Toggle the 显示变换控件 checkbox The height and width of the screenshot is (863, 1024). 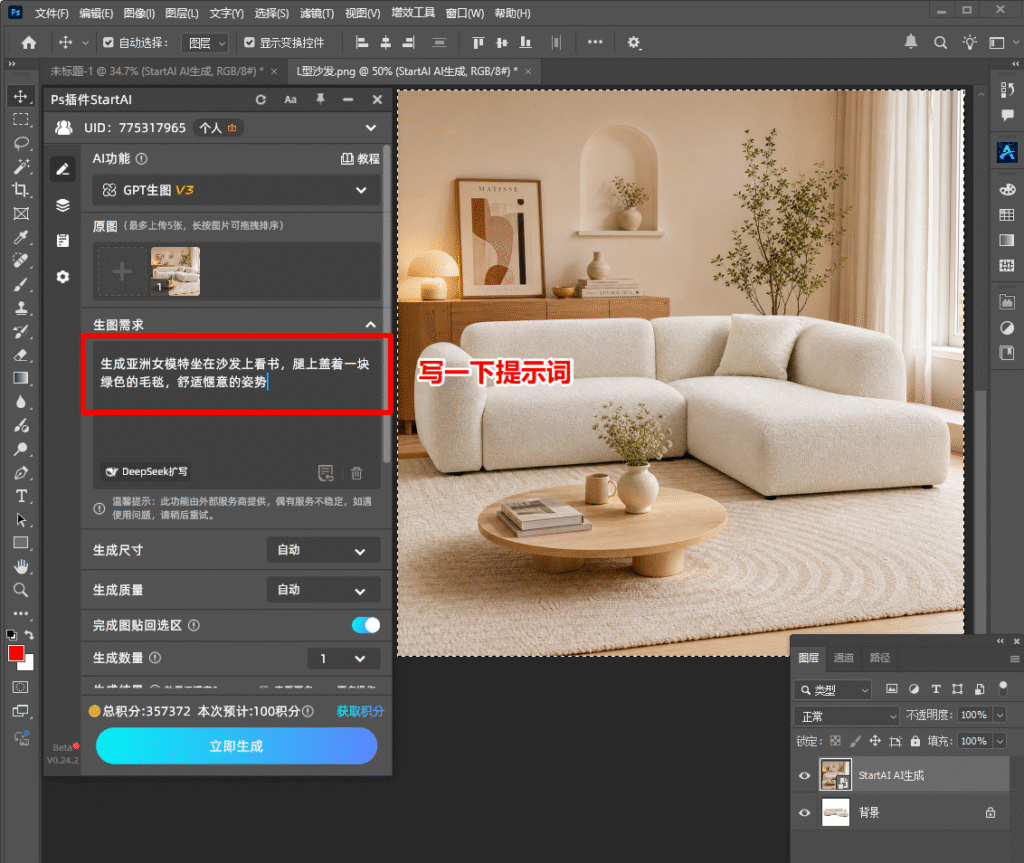249,42
